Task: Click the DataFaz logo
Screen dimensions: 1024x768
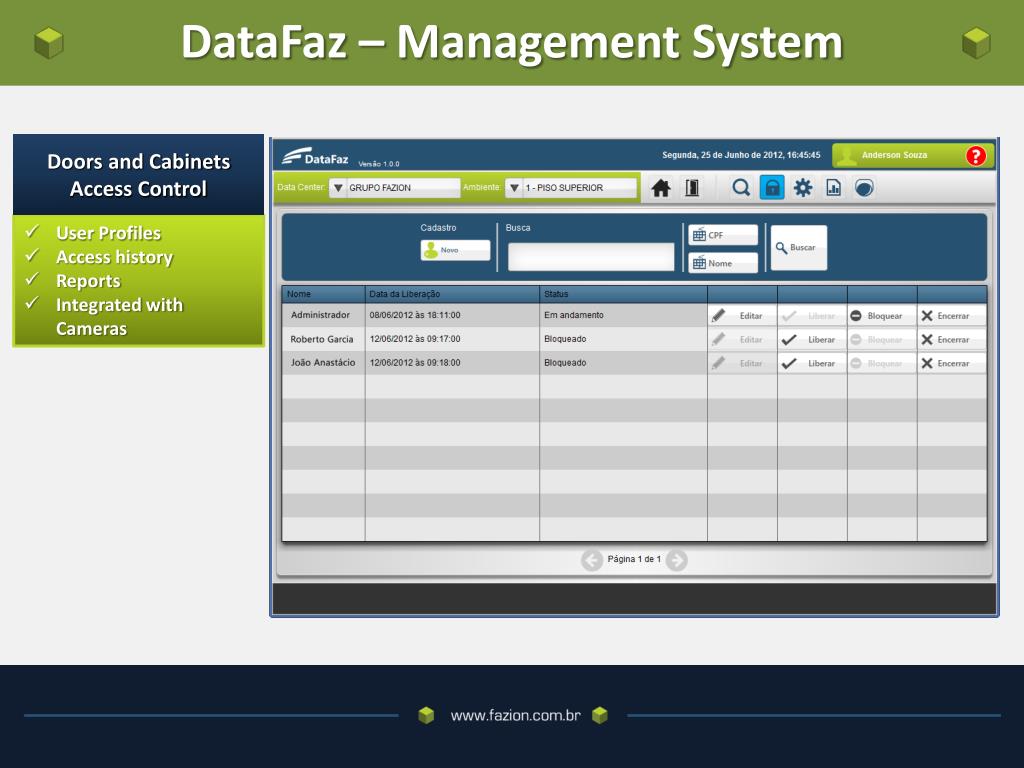Action: pyautogui.click(x=315, y=157)
